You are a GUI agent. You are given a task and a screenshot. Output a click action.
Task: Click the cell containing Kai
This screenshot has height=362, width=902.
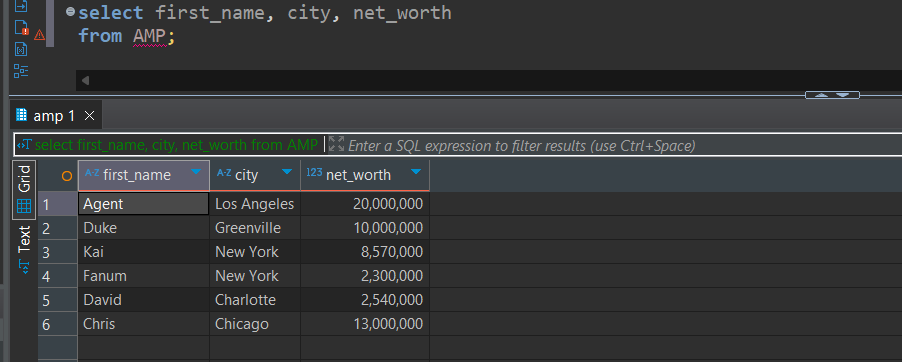point(143,252)
